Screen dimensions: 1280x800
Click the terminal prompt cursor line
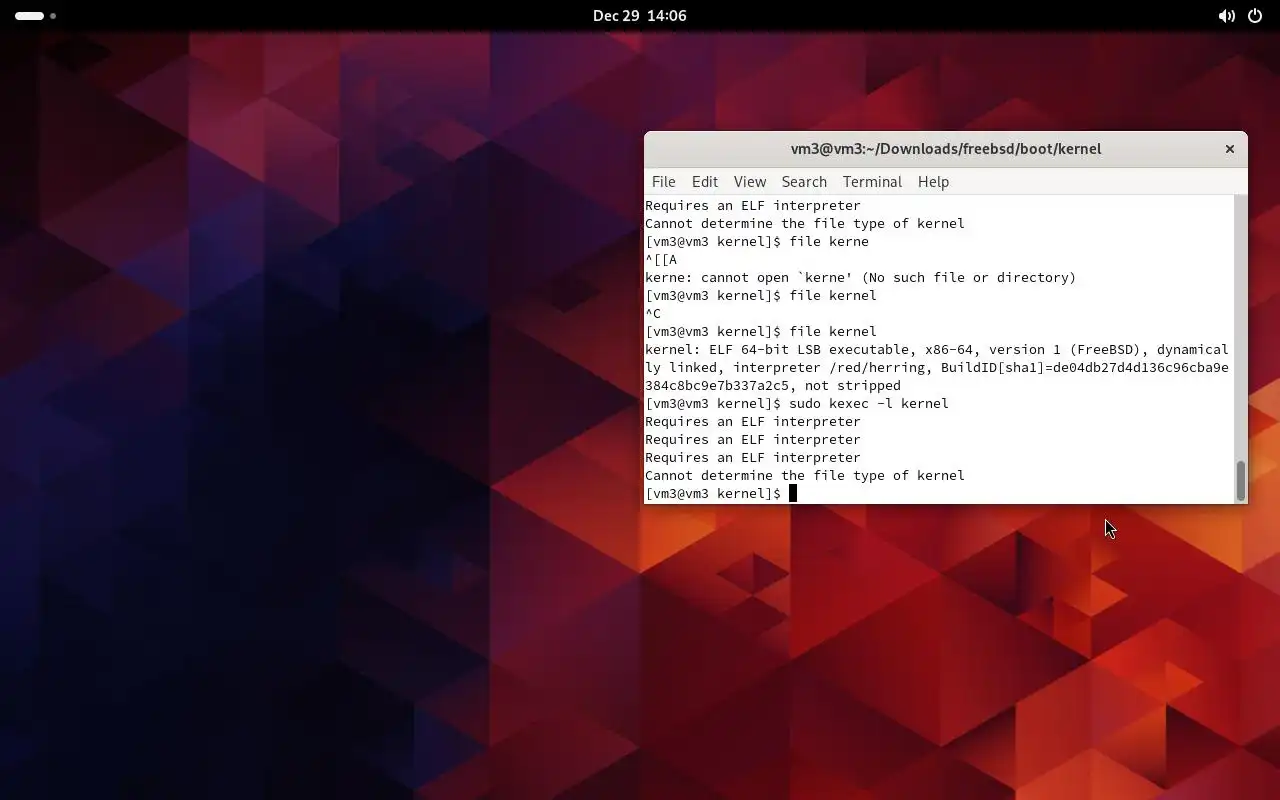pos(721,493)
